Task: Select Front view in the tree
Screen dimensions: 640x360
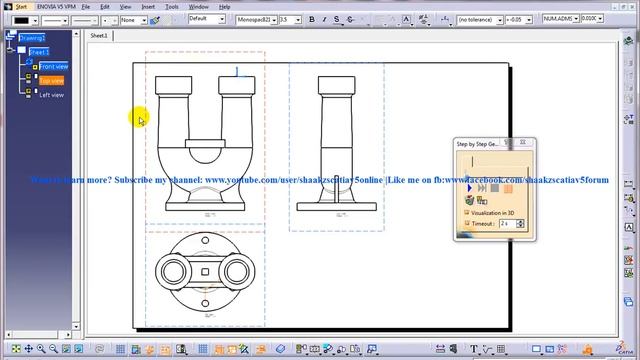Action: click(x=53, y=66)
